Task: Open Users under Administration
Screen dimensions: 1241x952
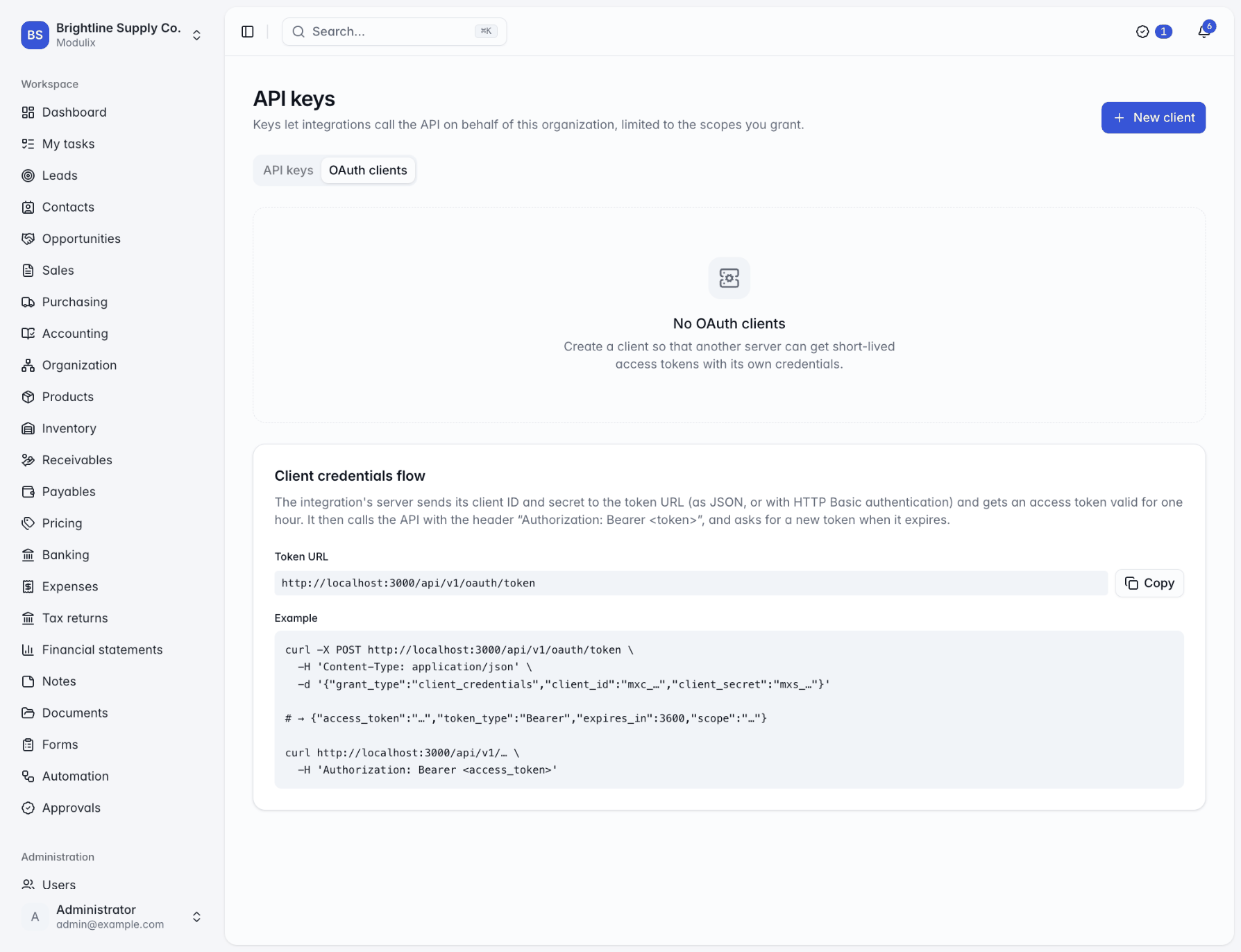Action: click(x=112, y=885)
